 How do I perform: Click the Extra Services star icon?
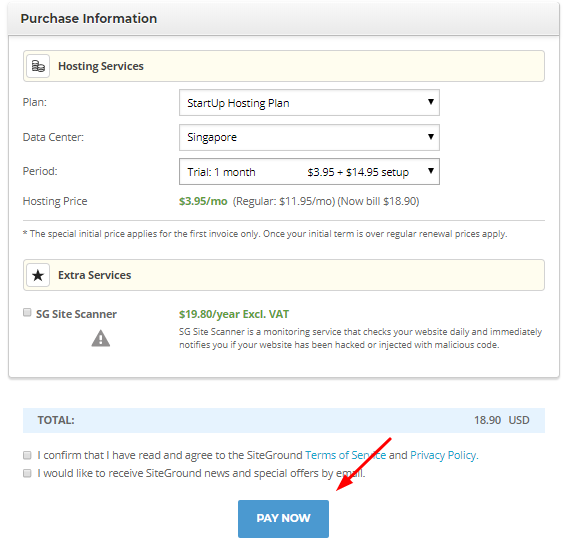click(38, 275)
